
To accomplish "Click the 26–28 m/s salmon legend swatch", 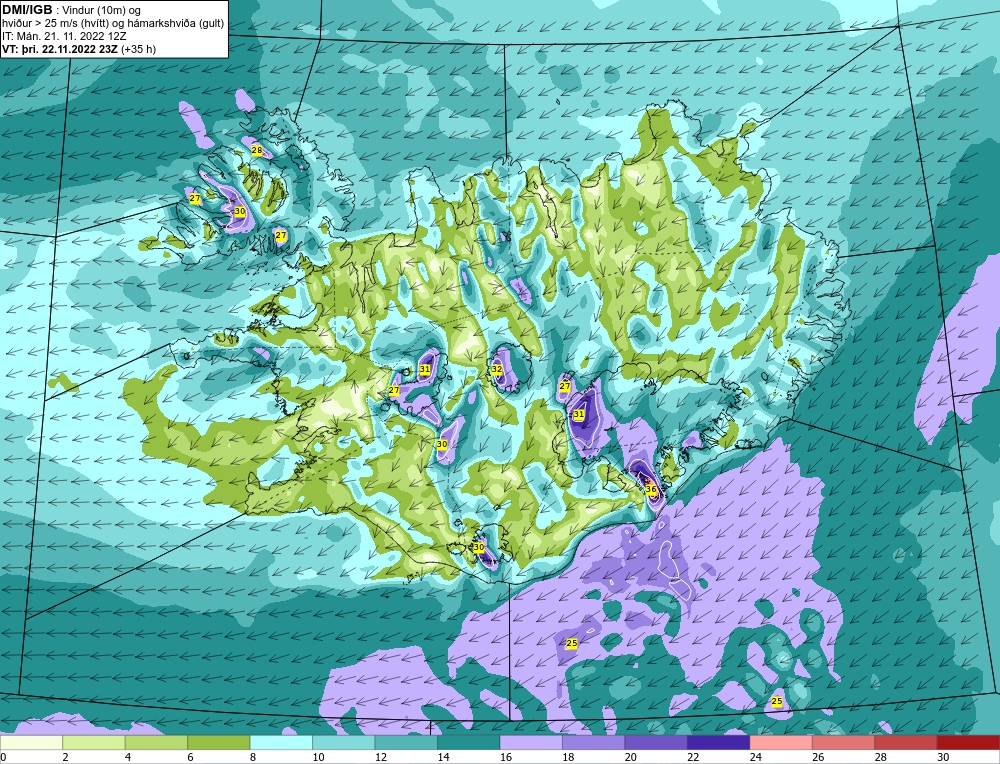I will point(844,742).
